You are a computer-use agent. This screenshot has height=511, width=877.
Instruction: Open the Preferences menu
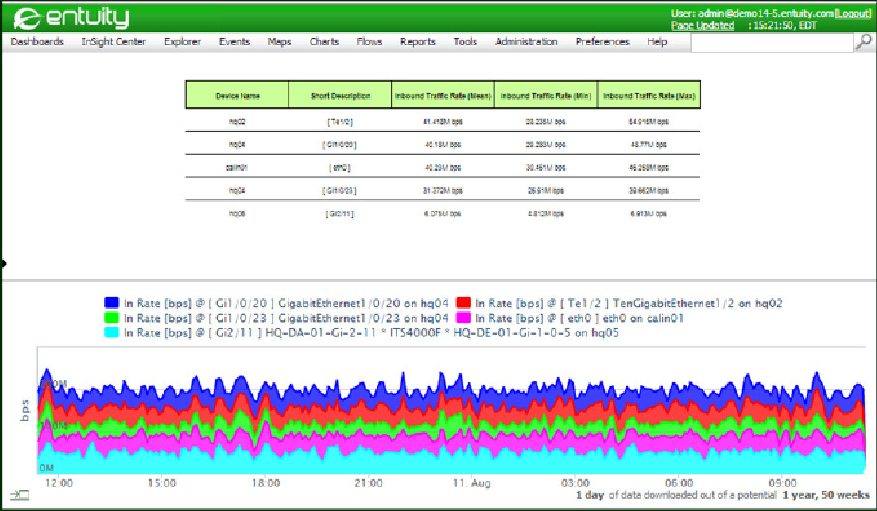click(602, 41)
